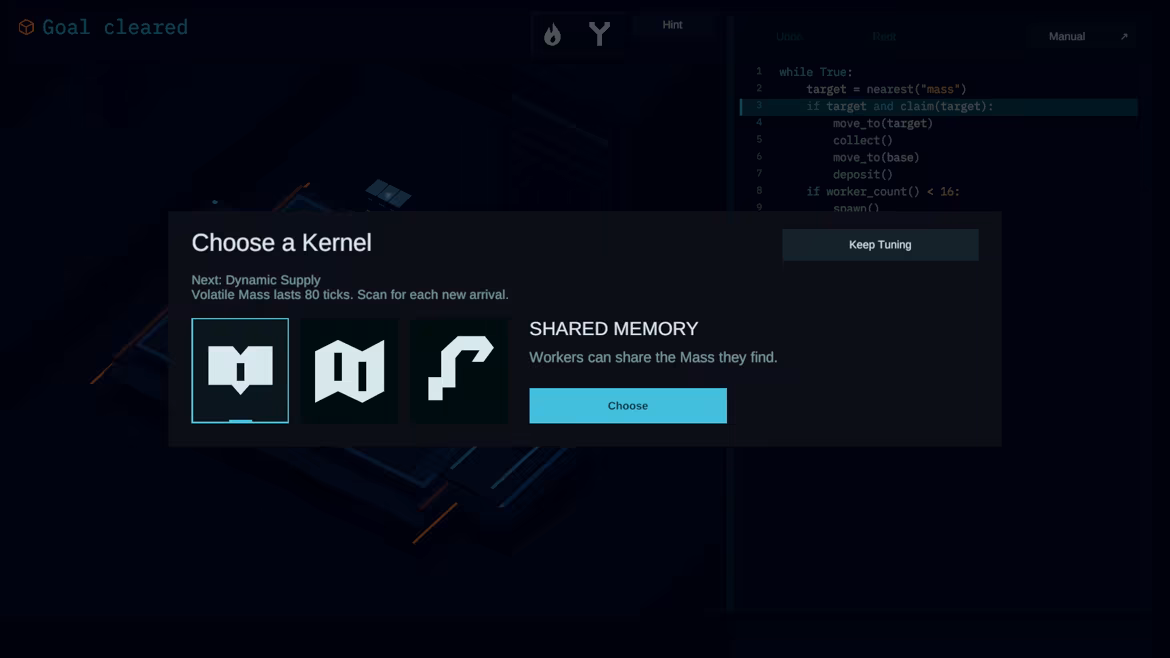This screenshot has width=1170, height=658.
Task: Click the Undo button in code editor
Action: [x=789, y=37]
